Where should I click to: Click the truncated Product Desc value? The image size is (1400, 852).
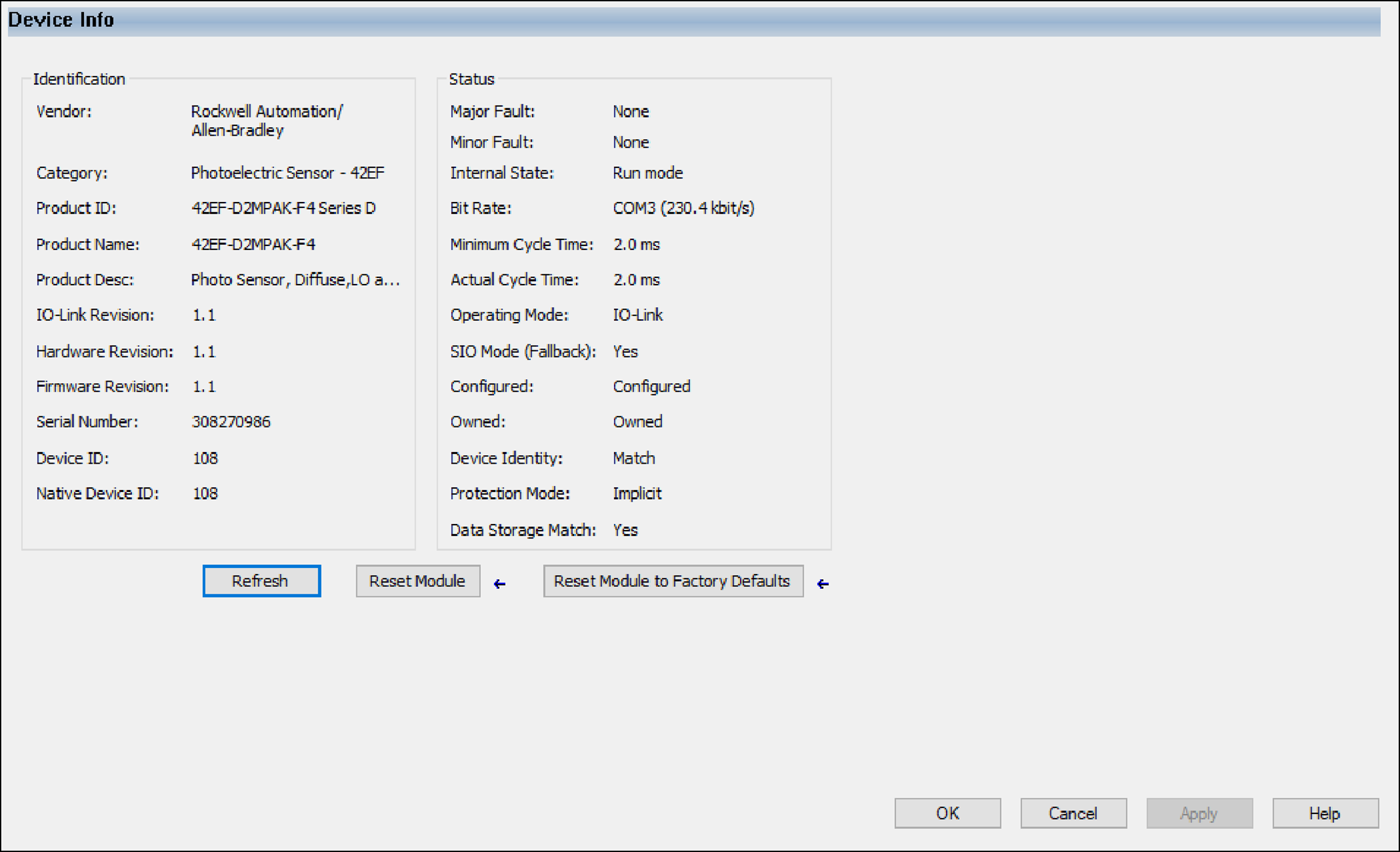[295, 279]
